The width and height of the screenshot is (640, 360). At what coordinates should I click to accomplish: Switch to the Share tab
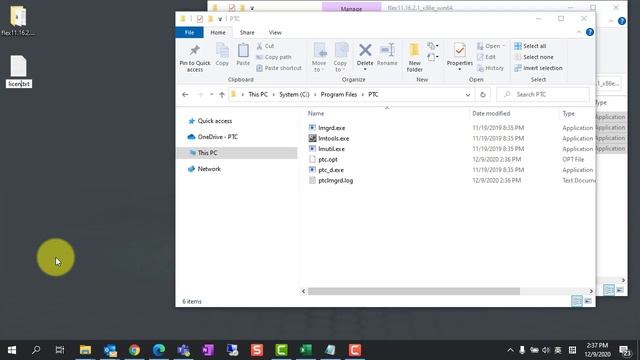click(247, 32)
